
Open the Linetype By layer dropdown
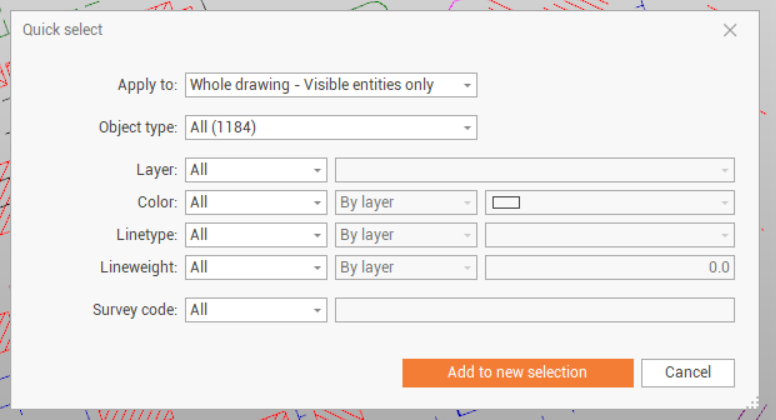tap(406, 235)
